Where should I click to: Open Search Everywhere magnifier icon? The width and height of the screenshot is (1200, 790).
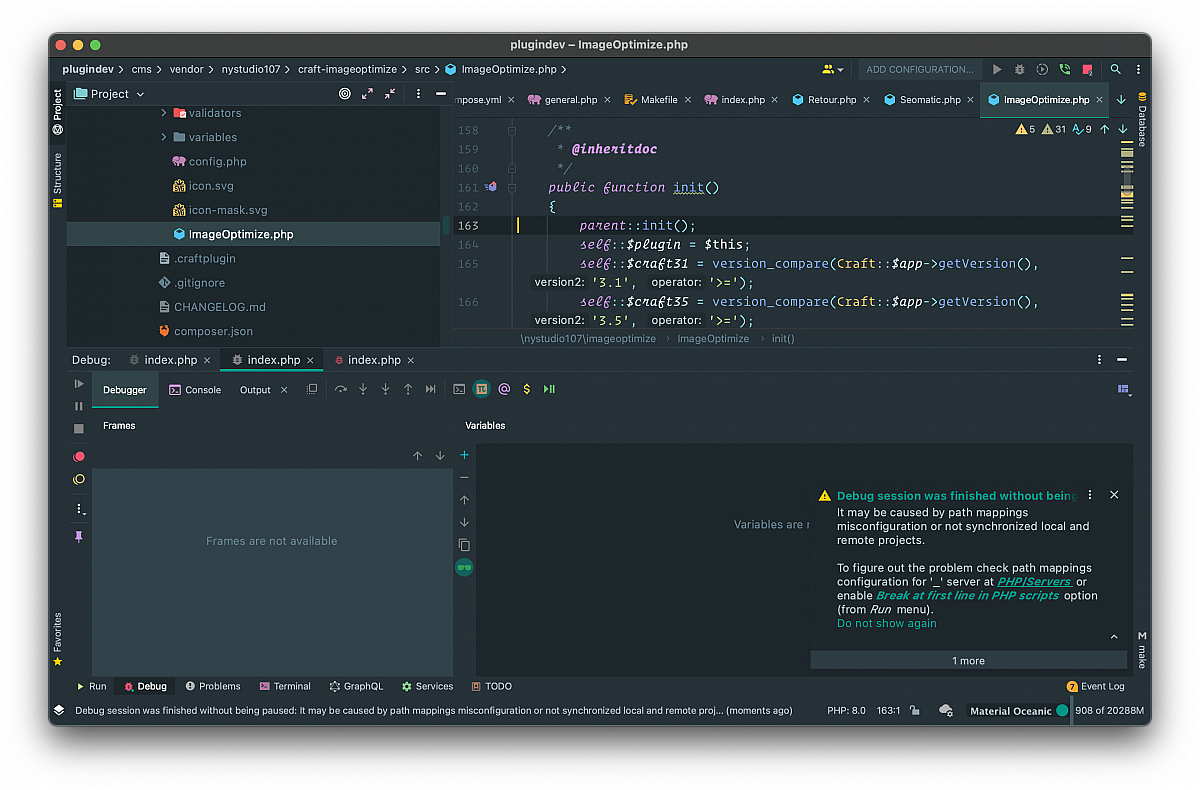(1116, 70)
